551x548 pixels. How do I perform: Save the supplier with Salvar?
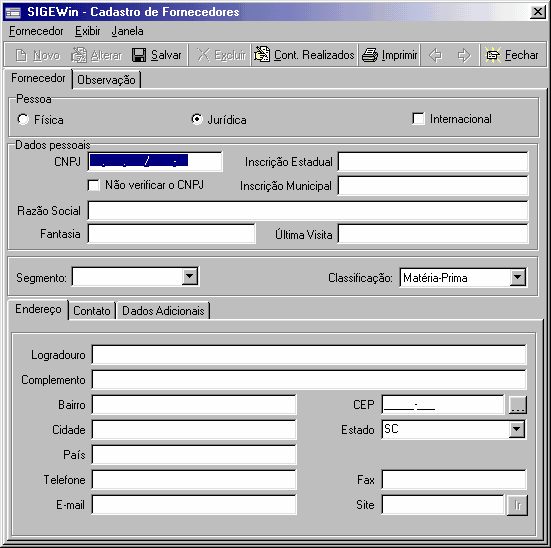click(x=157, y=55)
